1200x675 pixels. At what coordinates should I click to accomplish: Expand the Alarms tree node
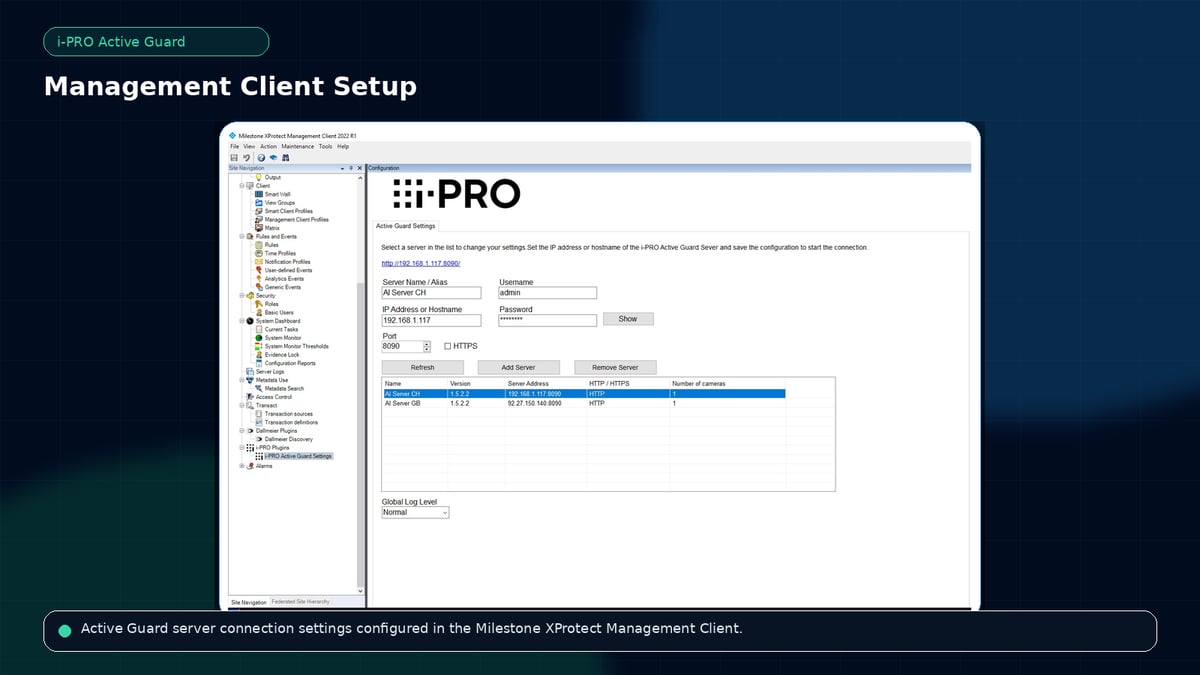point(242,466)
